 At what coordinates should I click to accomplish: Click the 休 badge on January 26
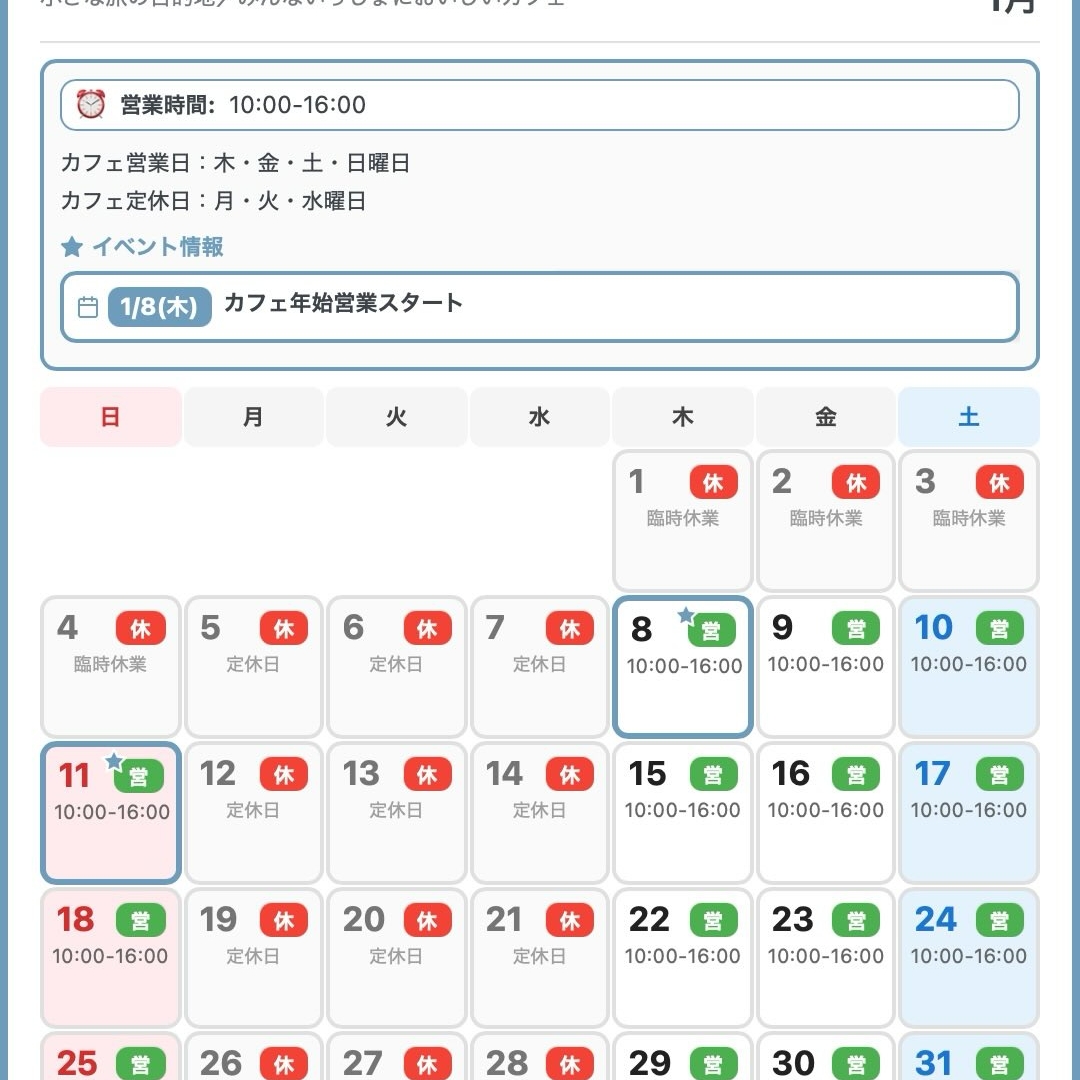[x=285, y=1065]
